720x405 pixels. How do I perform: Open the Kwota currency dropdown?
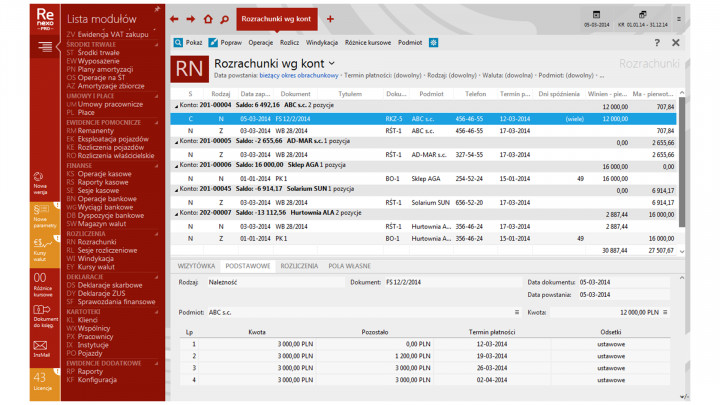(x=663, y=312)
